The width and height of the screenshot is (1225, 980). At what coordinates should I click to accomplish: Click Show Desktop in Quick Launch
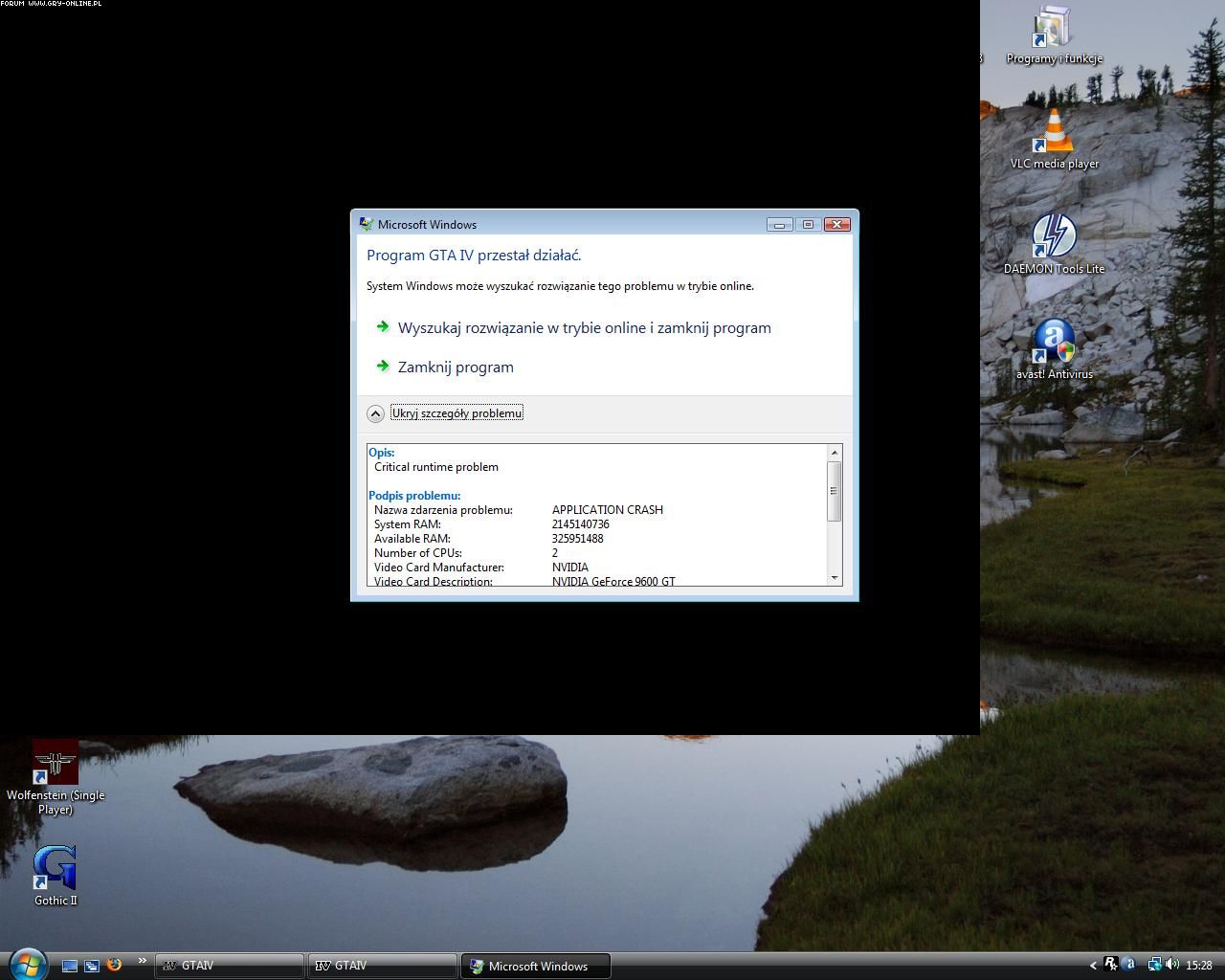70,966
